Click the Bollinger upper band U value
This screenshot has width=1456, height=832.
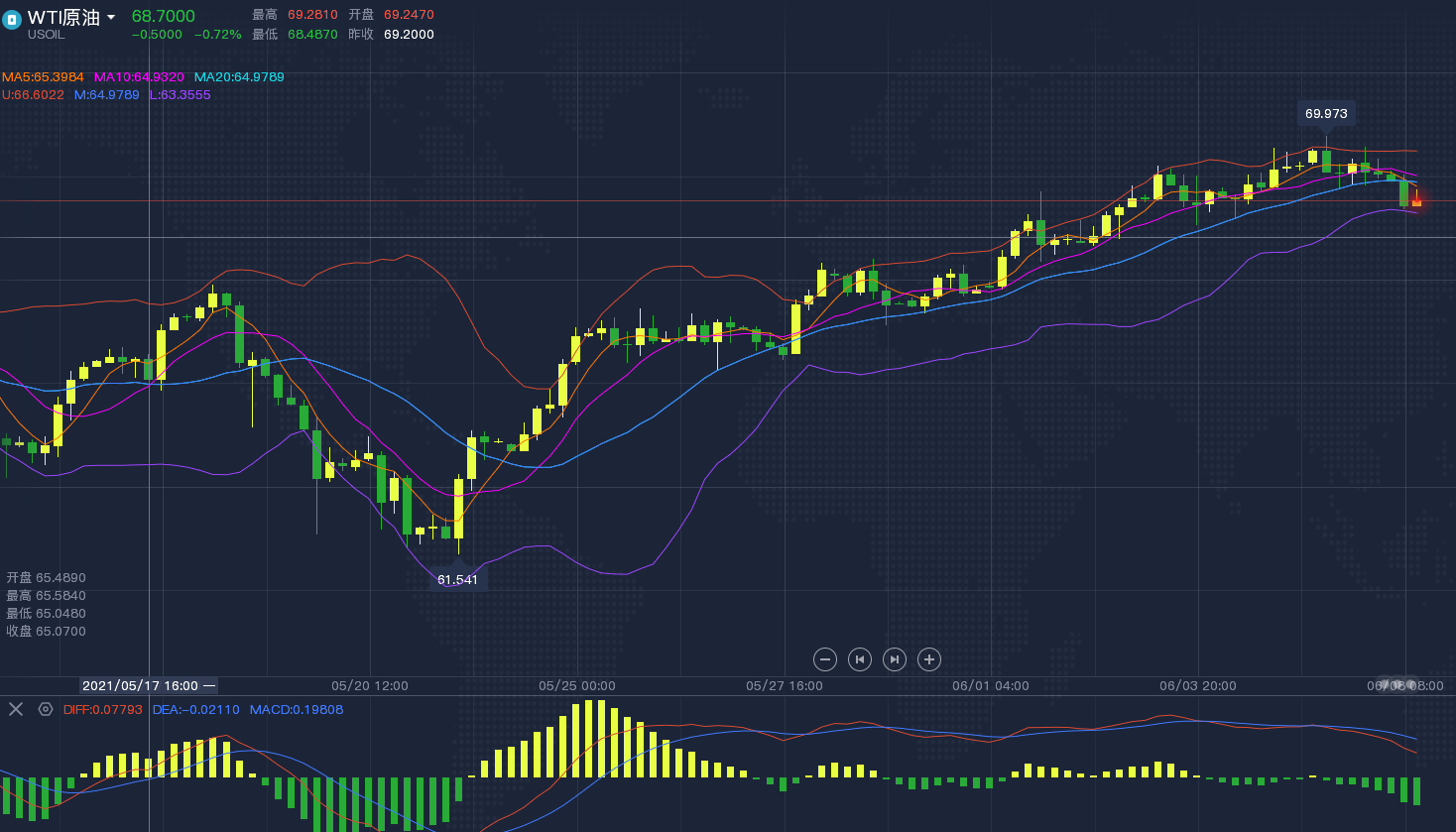pyautogui.click(x=33, y=95)
